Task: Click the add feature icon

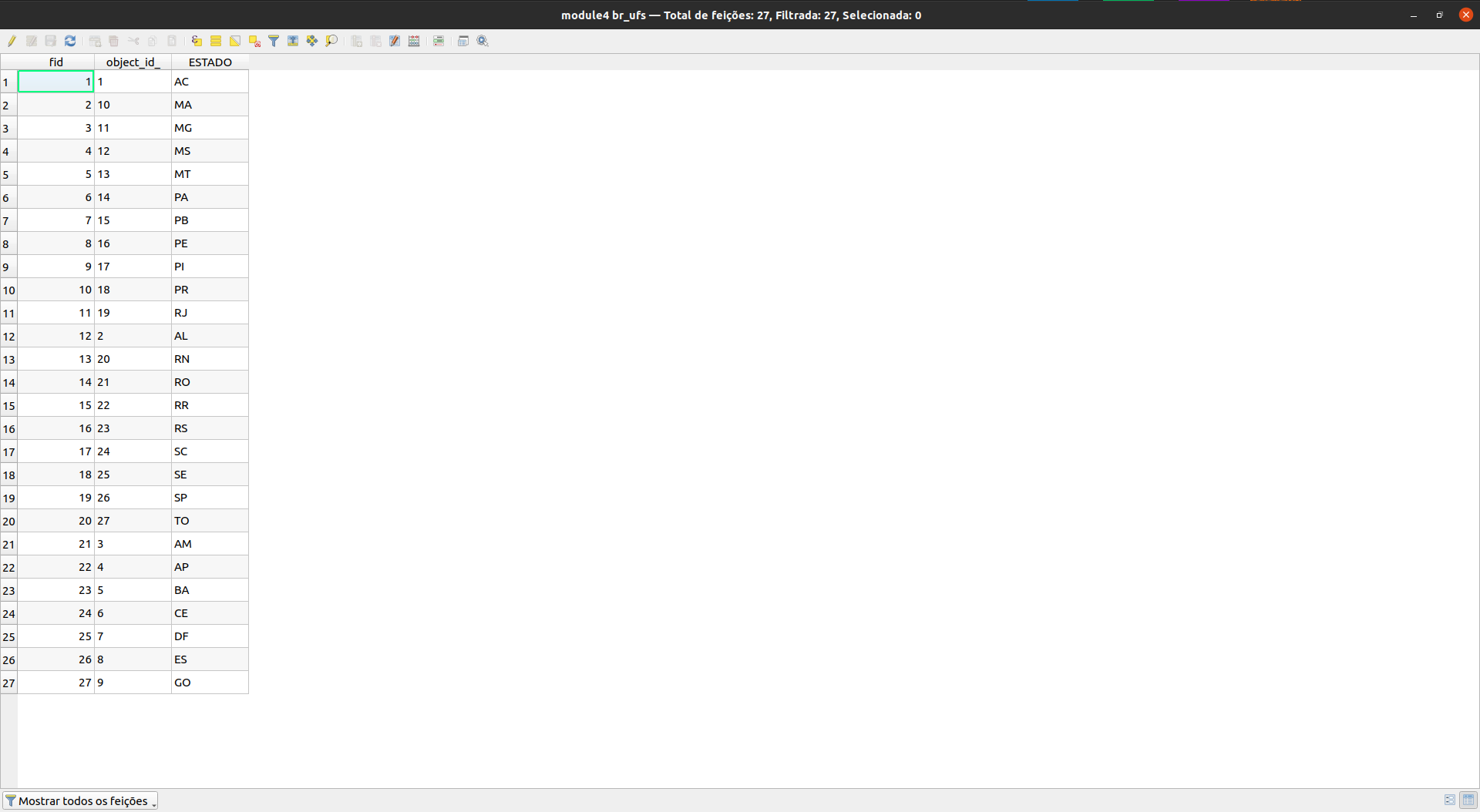Action: tap(95, 41)
